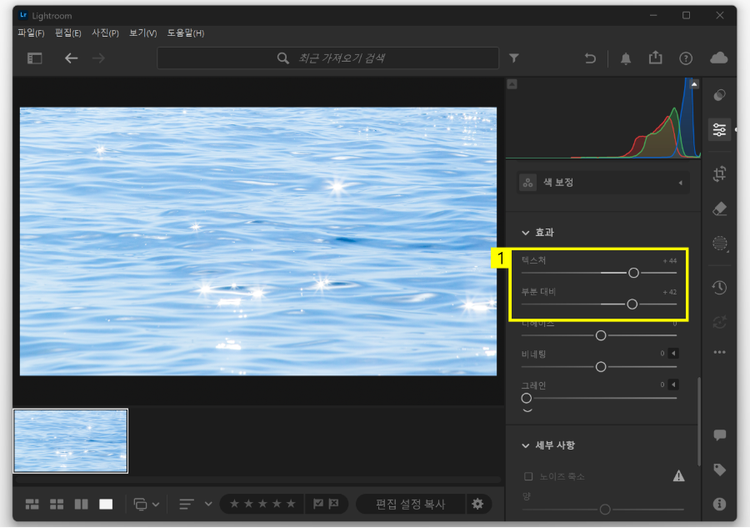Rate the photo one star
Image resolution: width=750 pixels, height=528 pixels.
tap(234, 504)
